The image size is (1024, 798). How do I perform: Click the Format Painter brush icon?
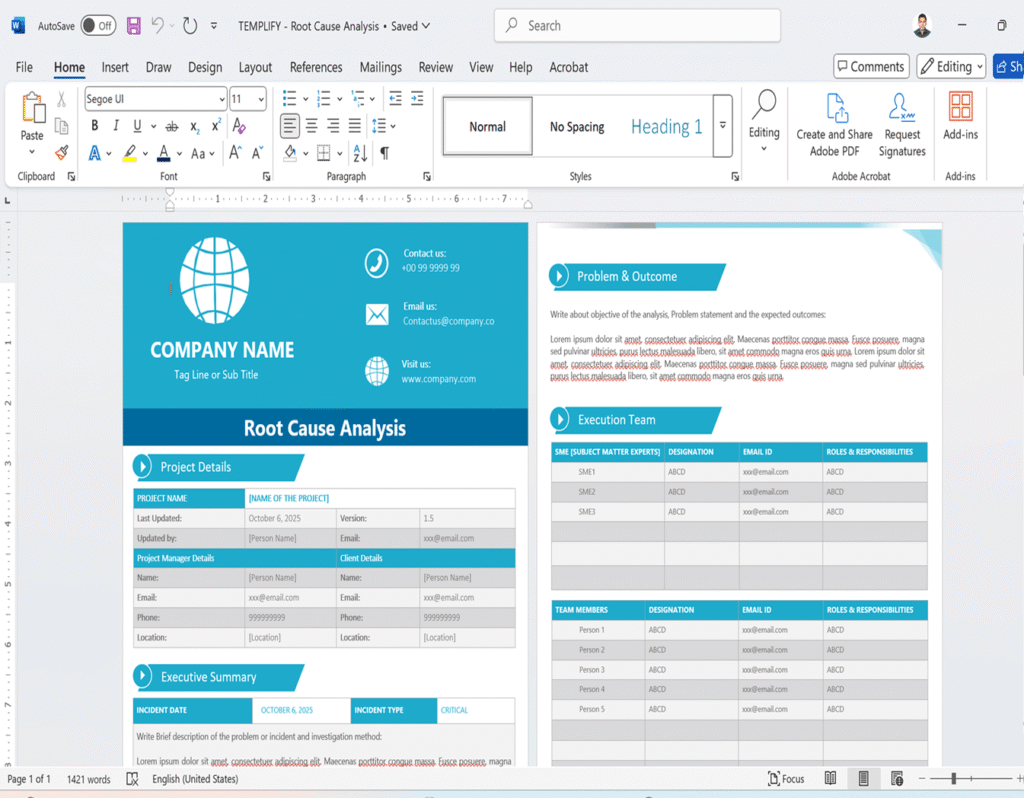click(62, 153)
